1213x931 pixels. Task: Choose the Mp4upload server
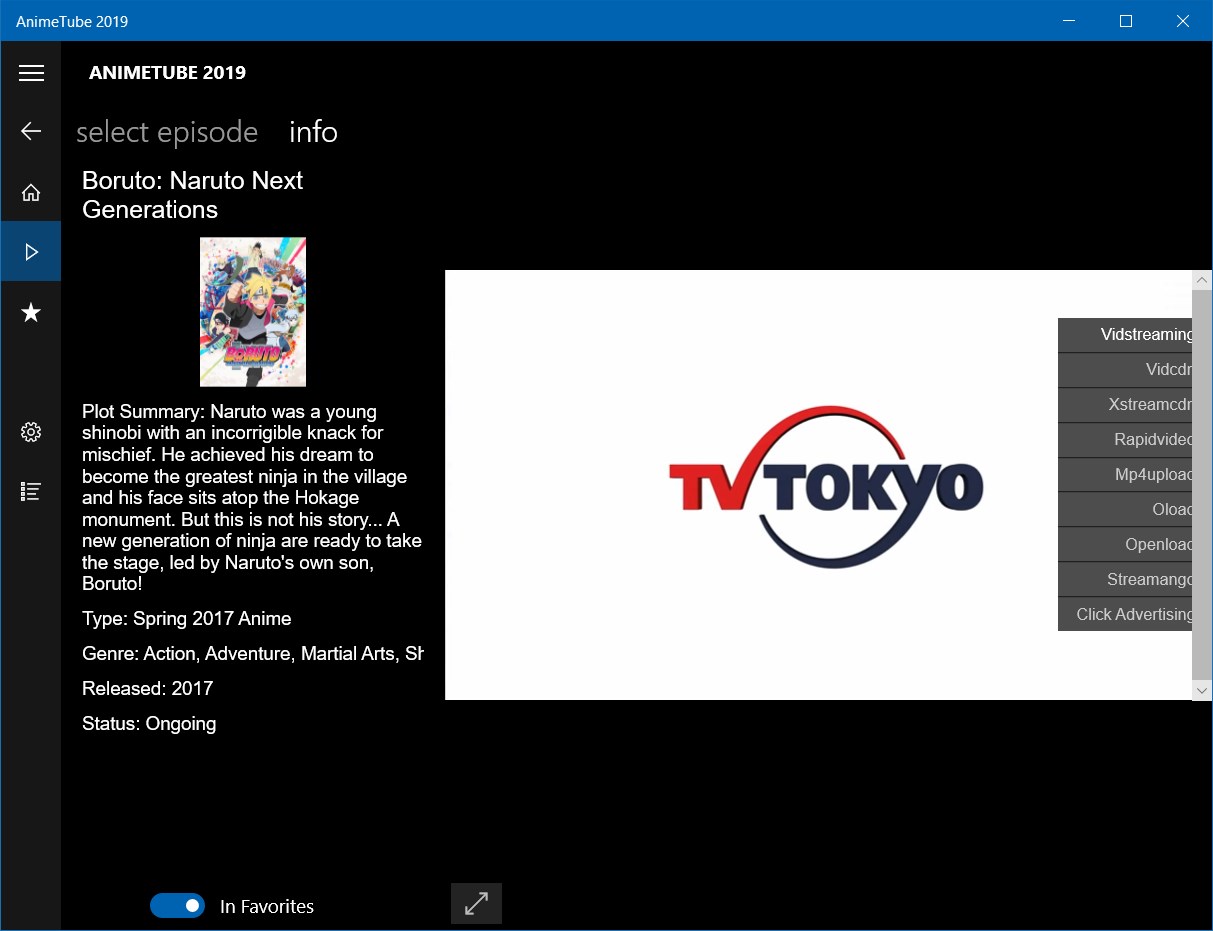(x=1125, y=475)
